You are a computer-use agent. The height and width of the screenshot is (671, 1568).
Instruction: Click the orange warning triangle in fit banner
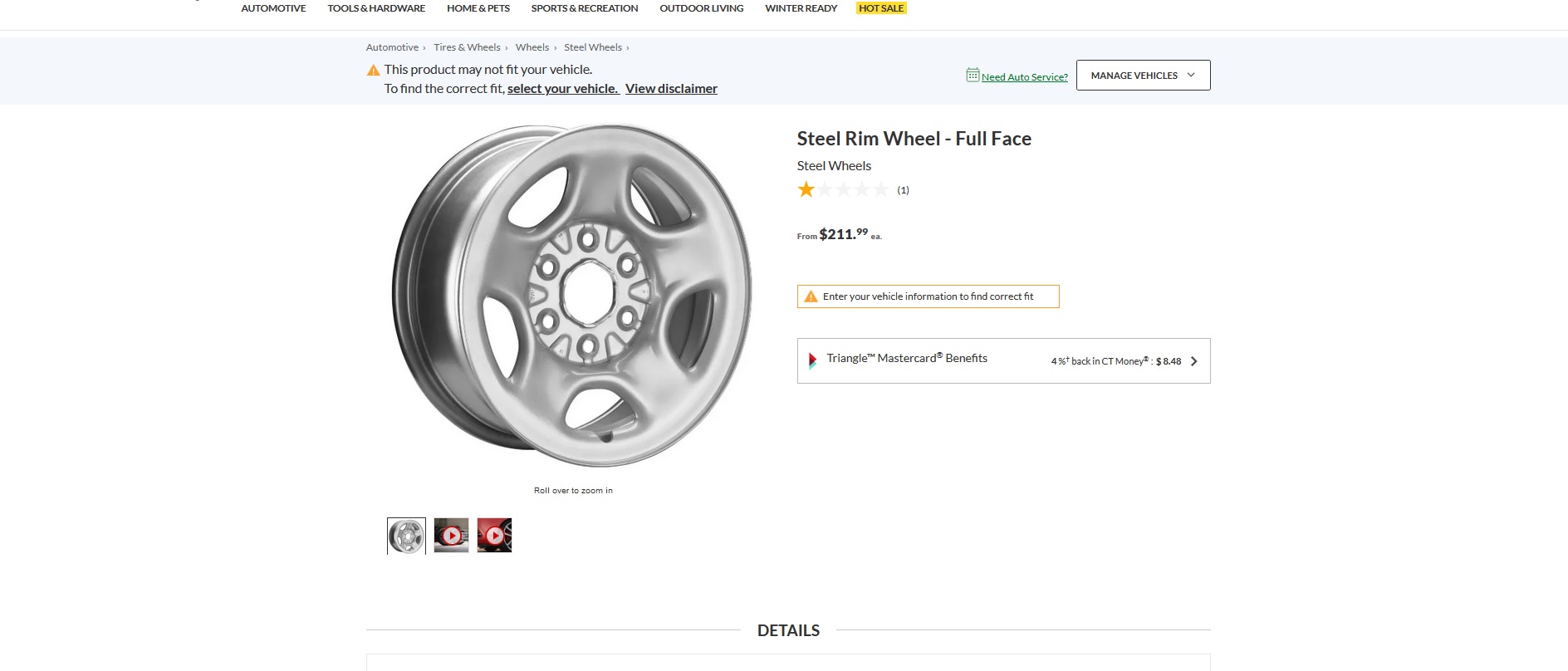tap(374, 71)
